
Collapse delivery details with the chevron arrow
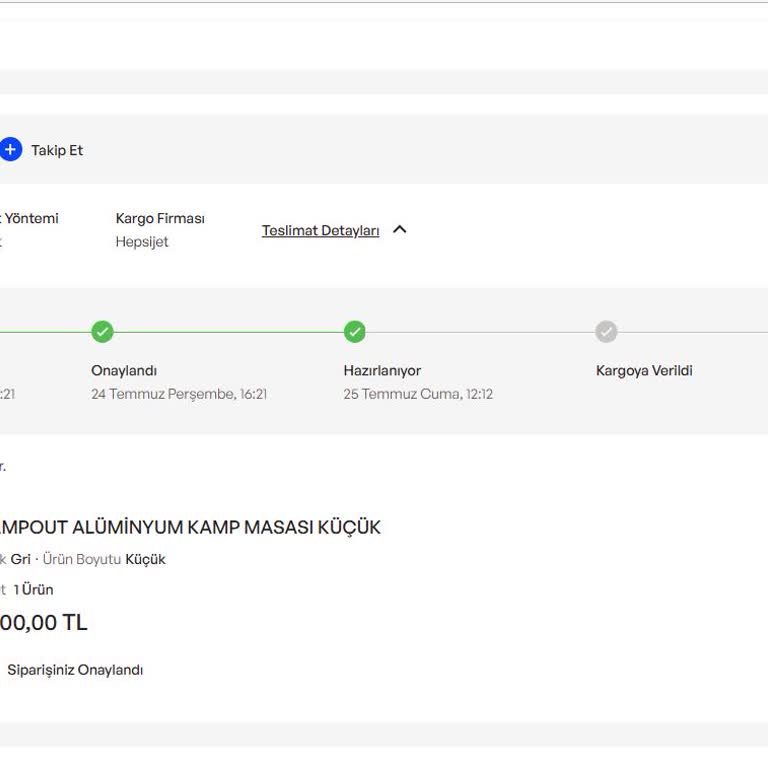pos(400,230)
